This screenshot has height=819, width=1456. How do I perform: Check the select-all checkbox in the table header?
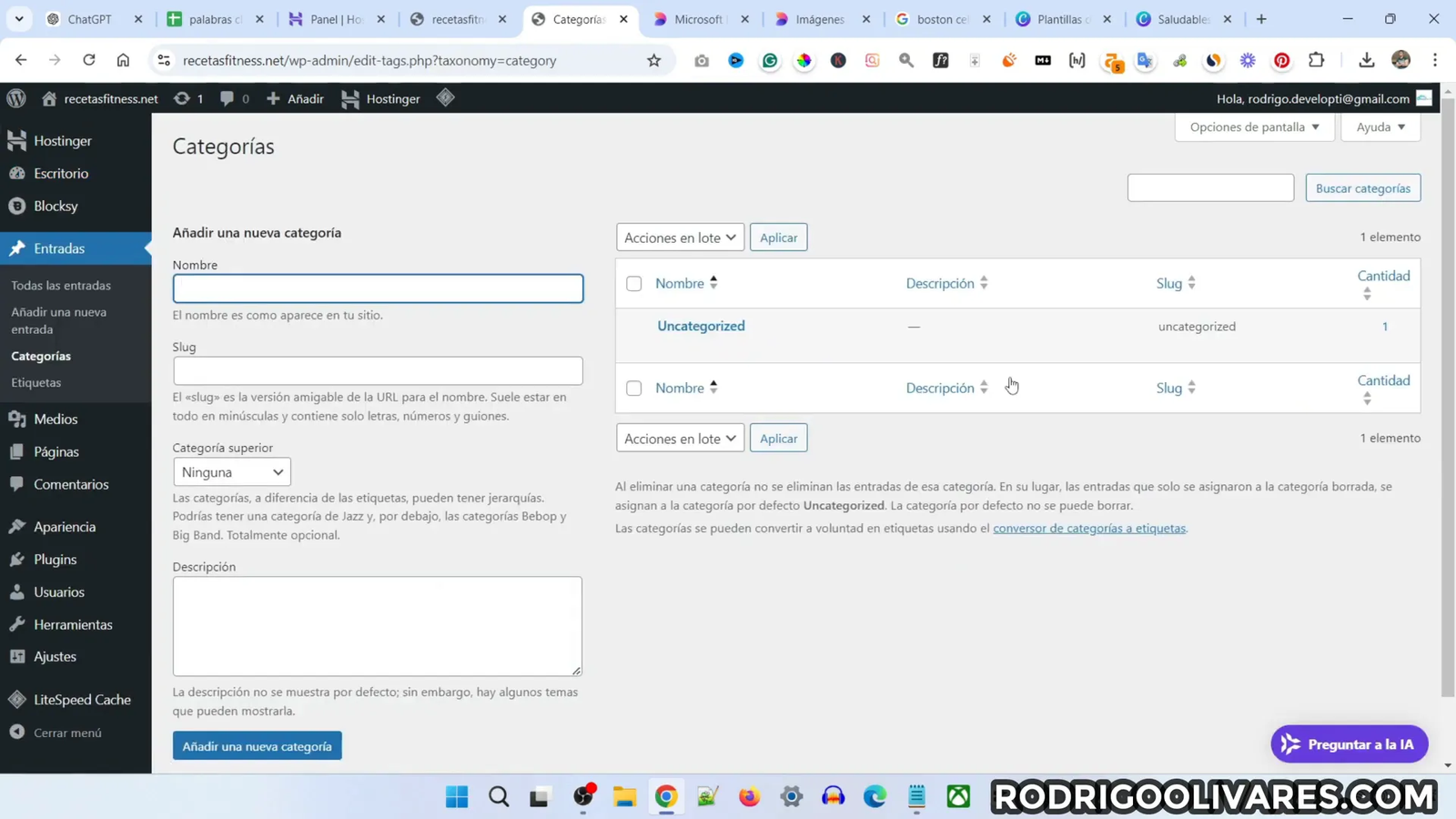click(633, 283)
